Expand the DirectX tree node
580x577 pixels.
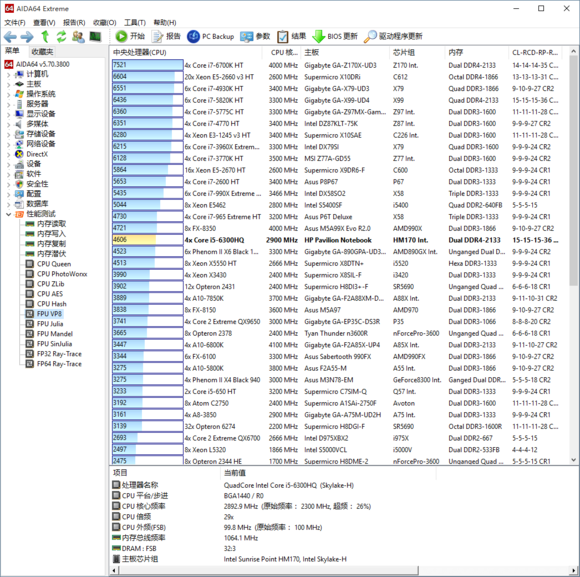(x=8, y=154)
